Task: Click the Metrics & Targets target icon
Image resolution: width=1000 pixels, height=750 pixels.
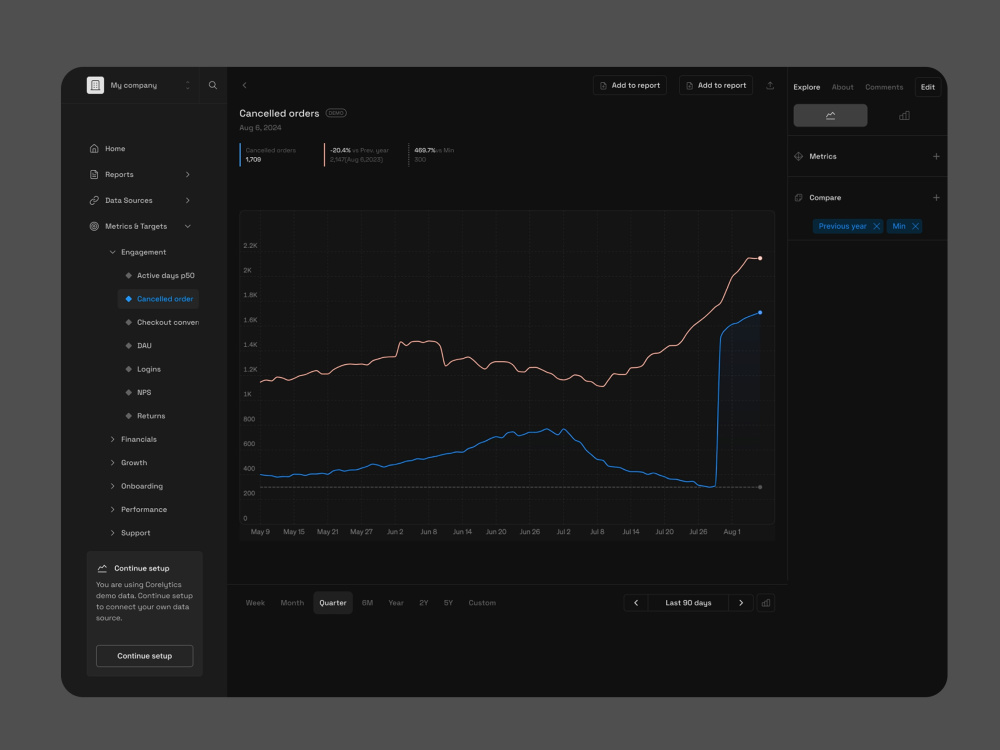Action: [94, 226]
